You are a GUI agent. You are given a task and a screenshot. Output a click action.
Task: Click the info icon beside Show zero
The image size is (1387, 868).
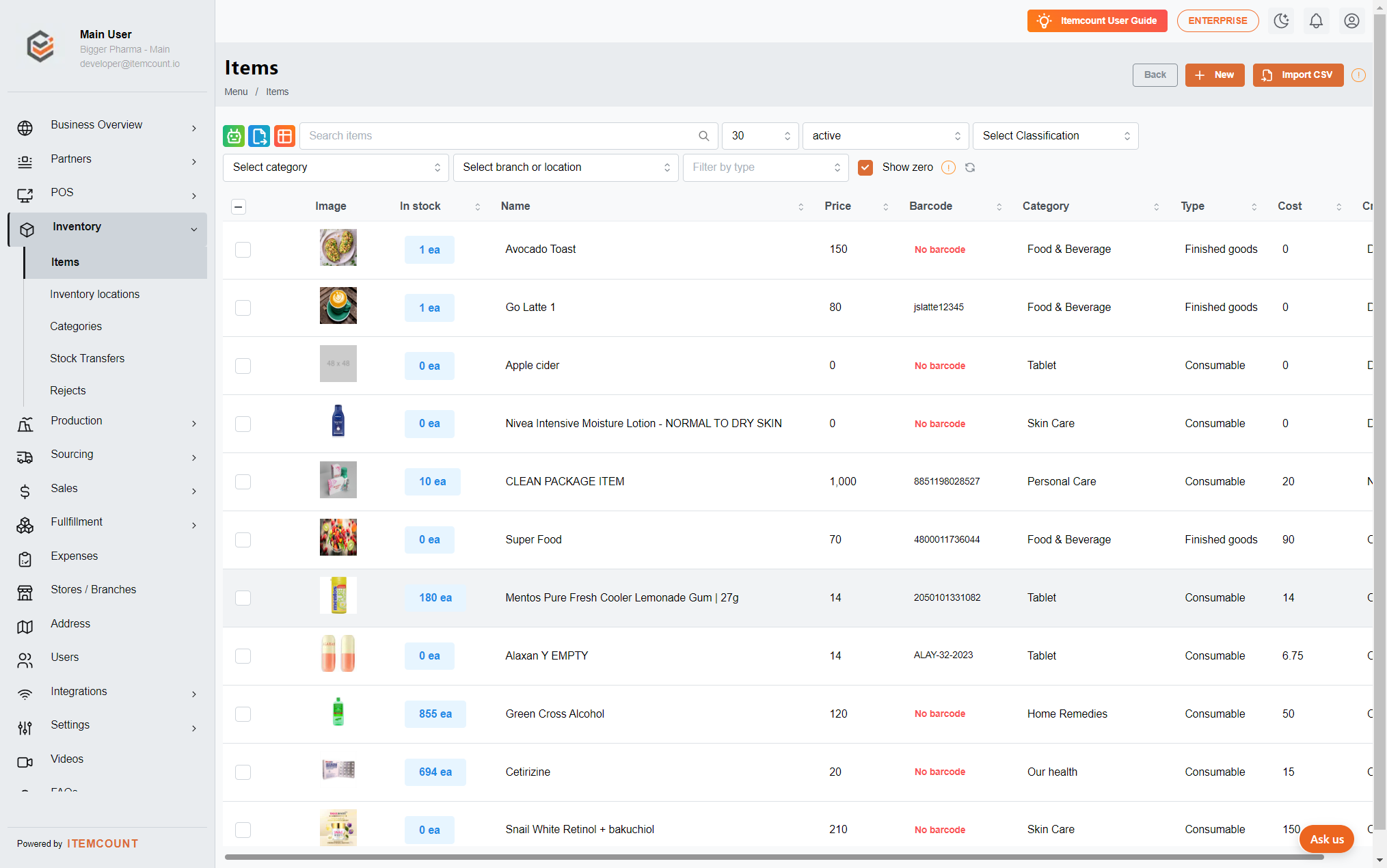[948, 167]
